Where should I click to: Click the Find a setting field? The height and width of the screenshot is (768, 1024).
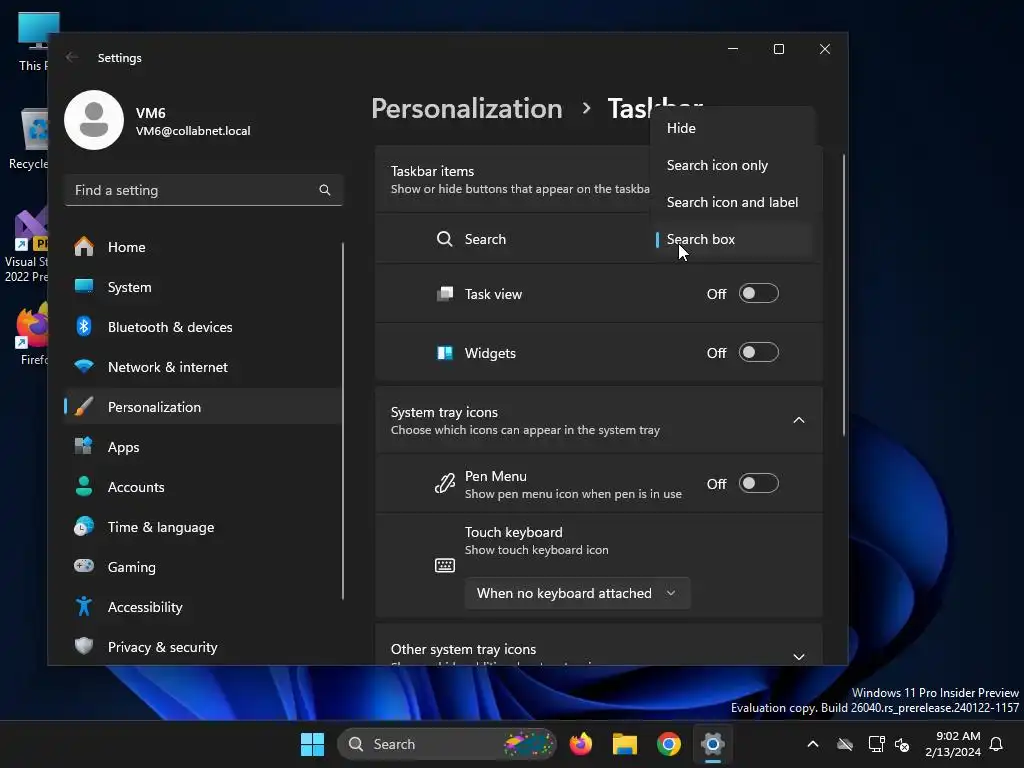coord(204,190)
